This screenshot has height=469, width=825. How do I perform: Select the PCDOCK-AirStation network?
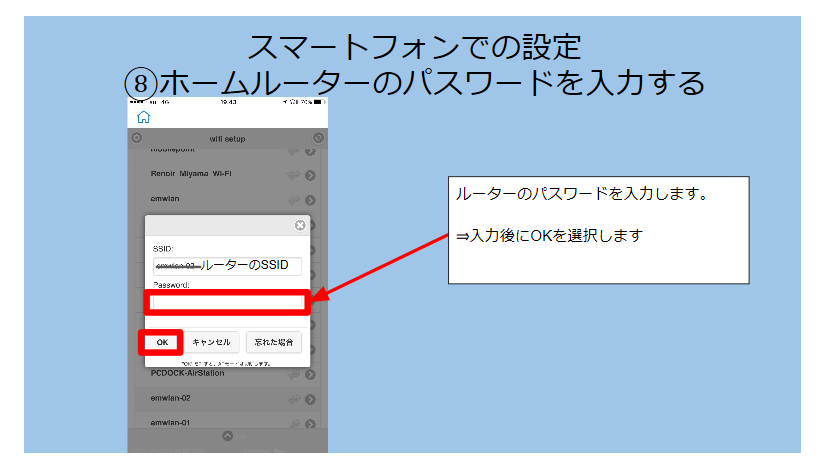click(188, 373)
